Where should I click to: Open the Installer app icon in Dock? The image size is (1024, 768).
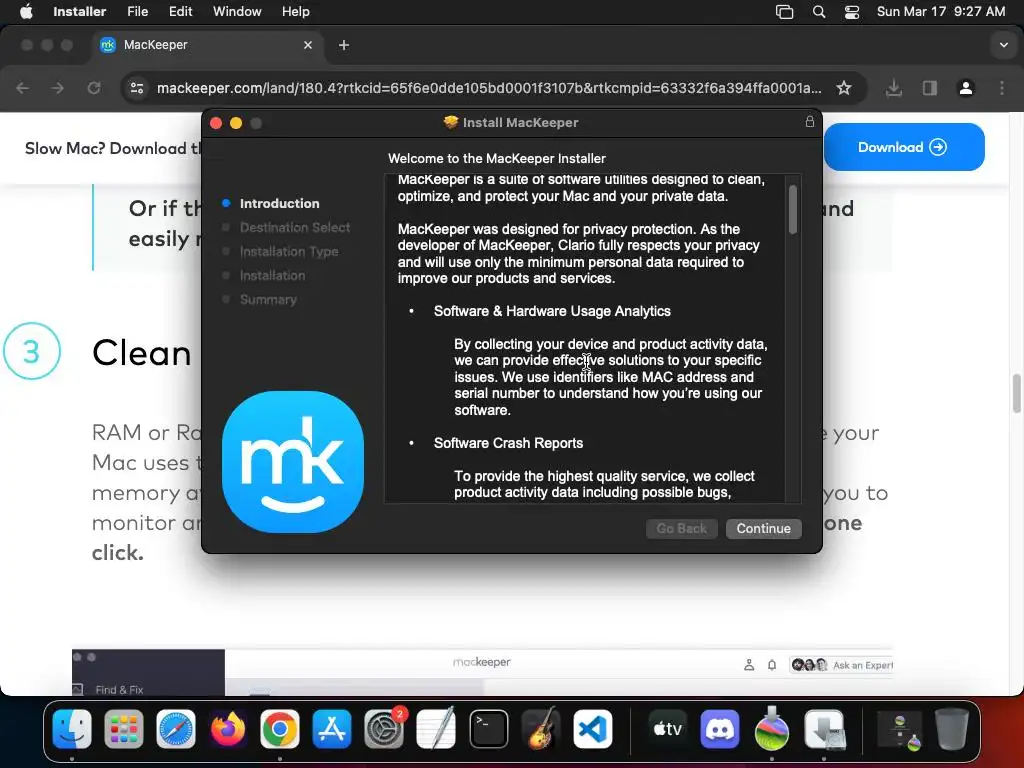[x=824, y=729]
